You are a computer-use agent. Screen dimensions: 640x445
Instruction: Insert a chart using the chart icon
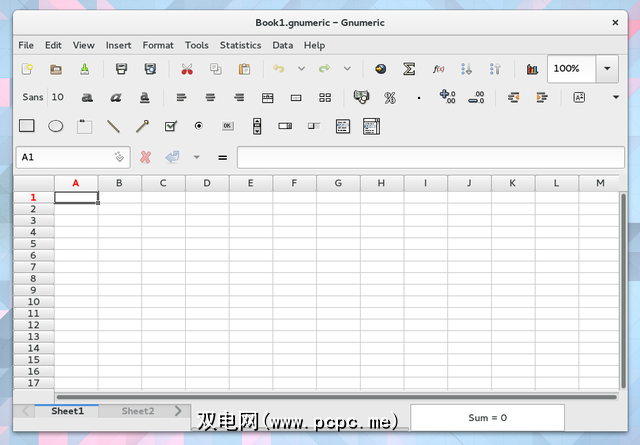(x=532, y=69)
